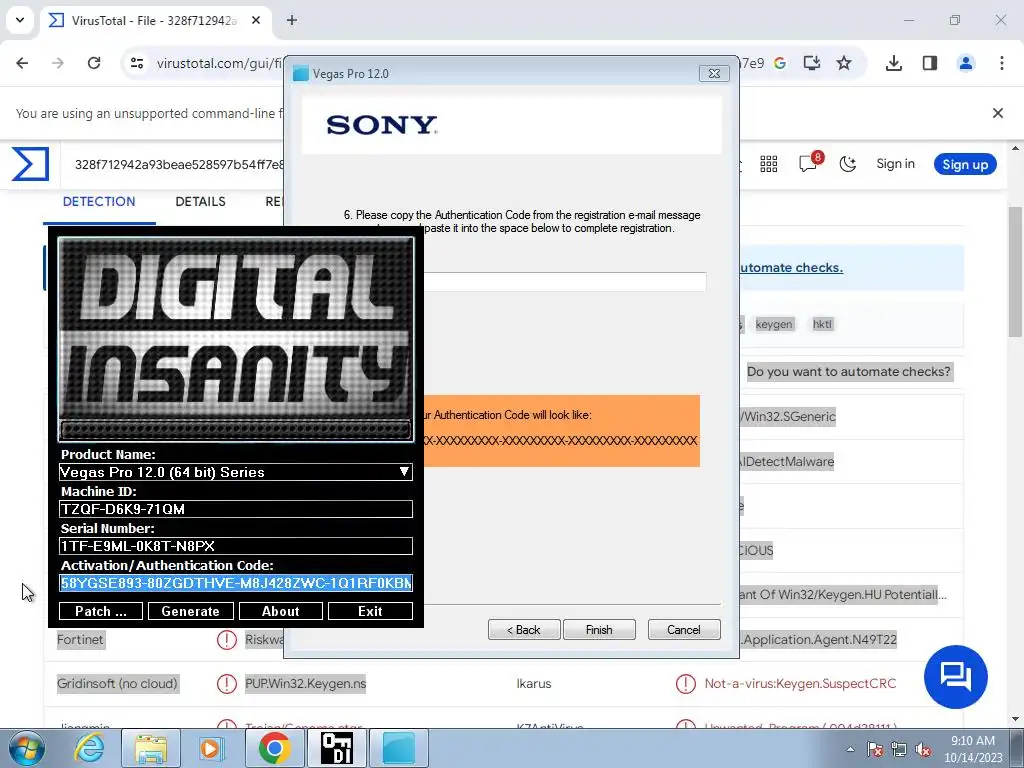Click the automate checks link
The height and width of the screenshot is (768, 1024).
pos(790,268)
